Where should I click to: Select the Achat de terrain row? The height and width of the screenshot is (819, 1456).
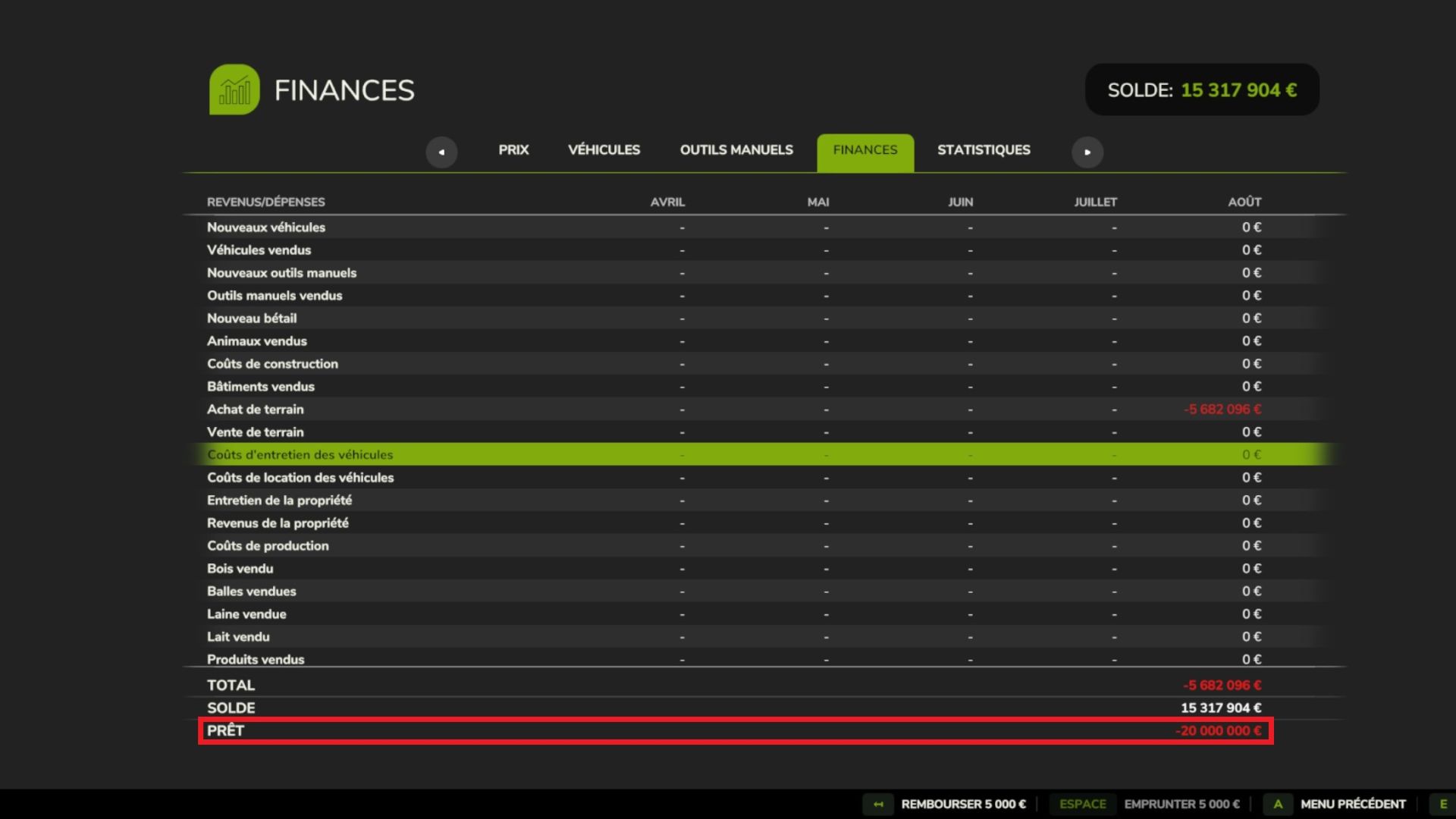(256, 409)
